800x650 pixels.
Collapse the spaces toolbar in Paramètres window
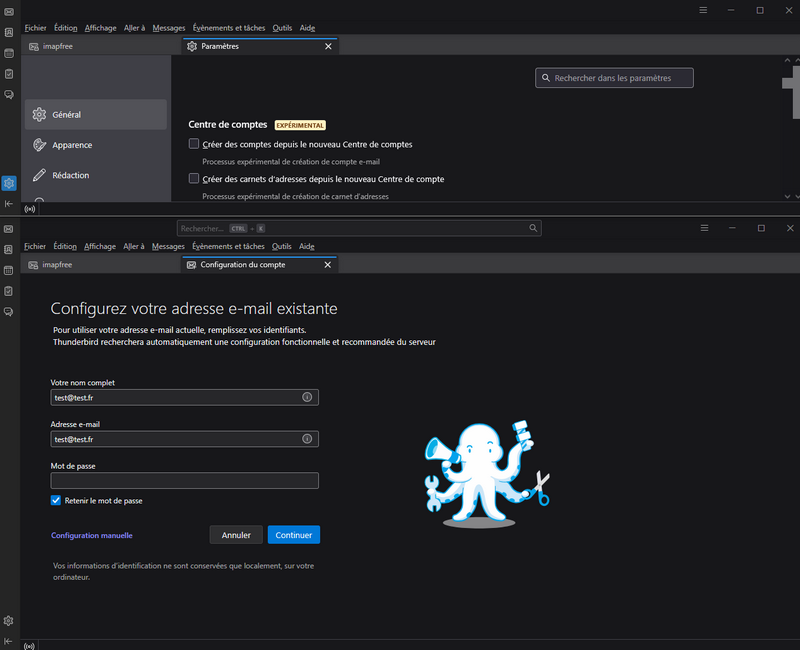tap(9, 204)
